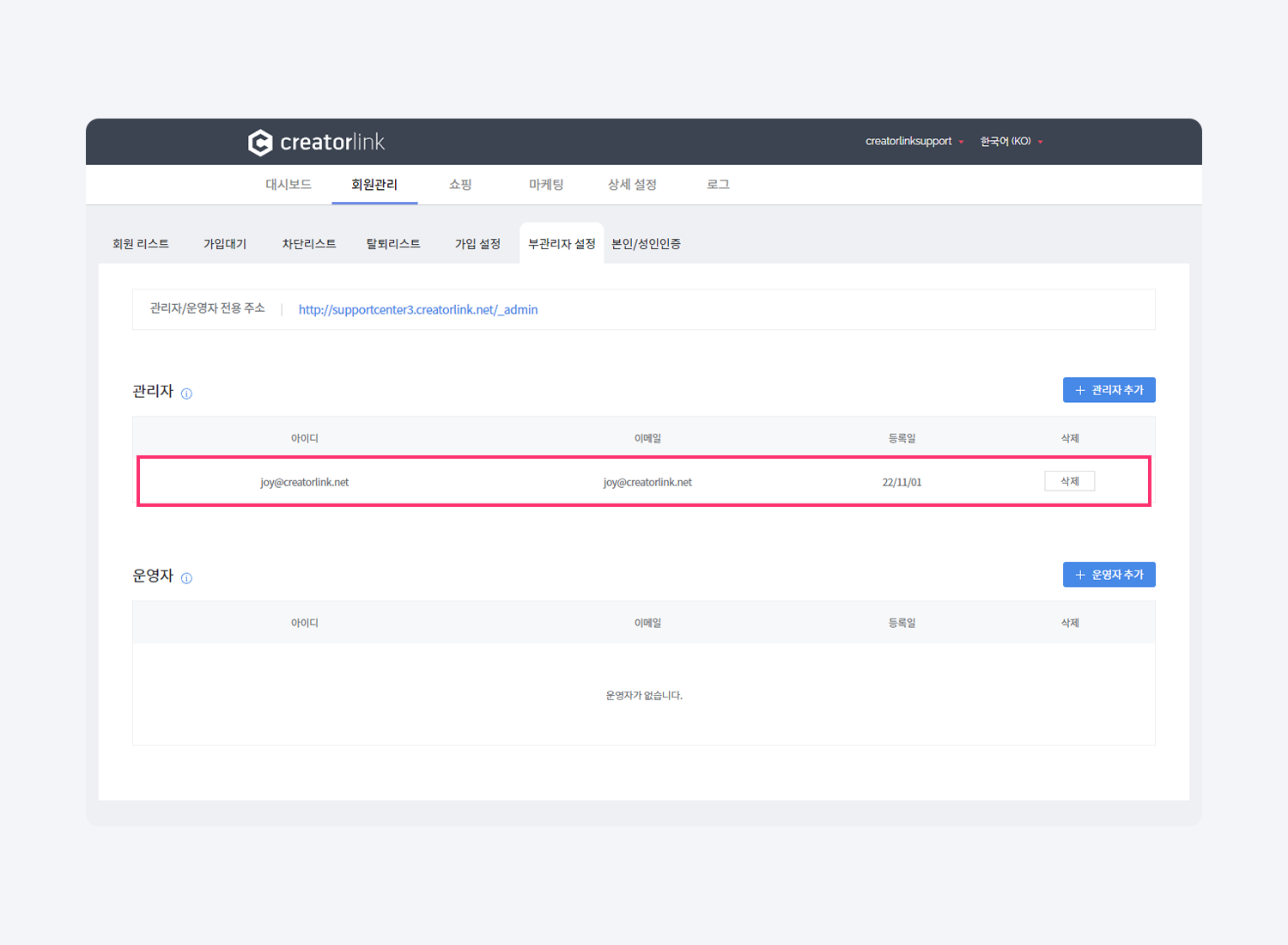Select the 회원관리 menu

coord(374,185)
